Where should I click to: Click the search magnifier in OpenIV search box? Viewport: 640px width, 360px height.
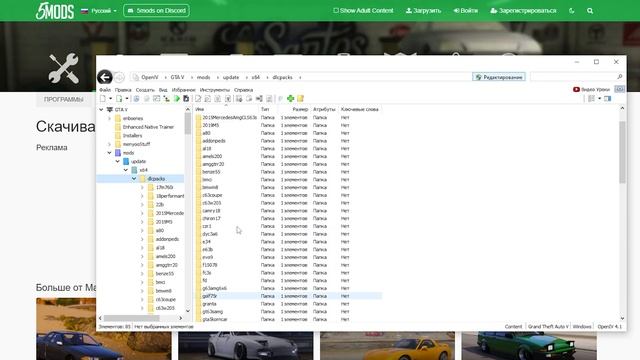[x=619, y=77]
